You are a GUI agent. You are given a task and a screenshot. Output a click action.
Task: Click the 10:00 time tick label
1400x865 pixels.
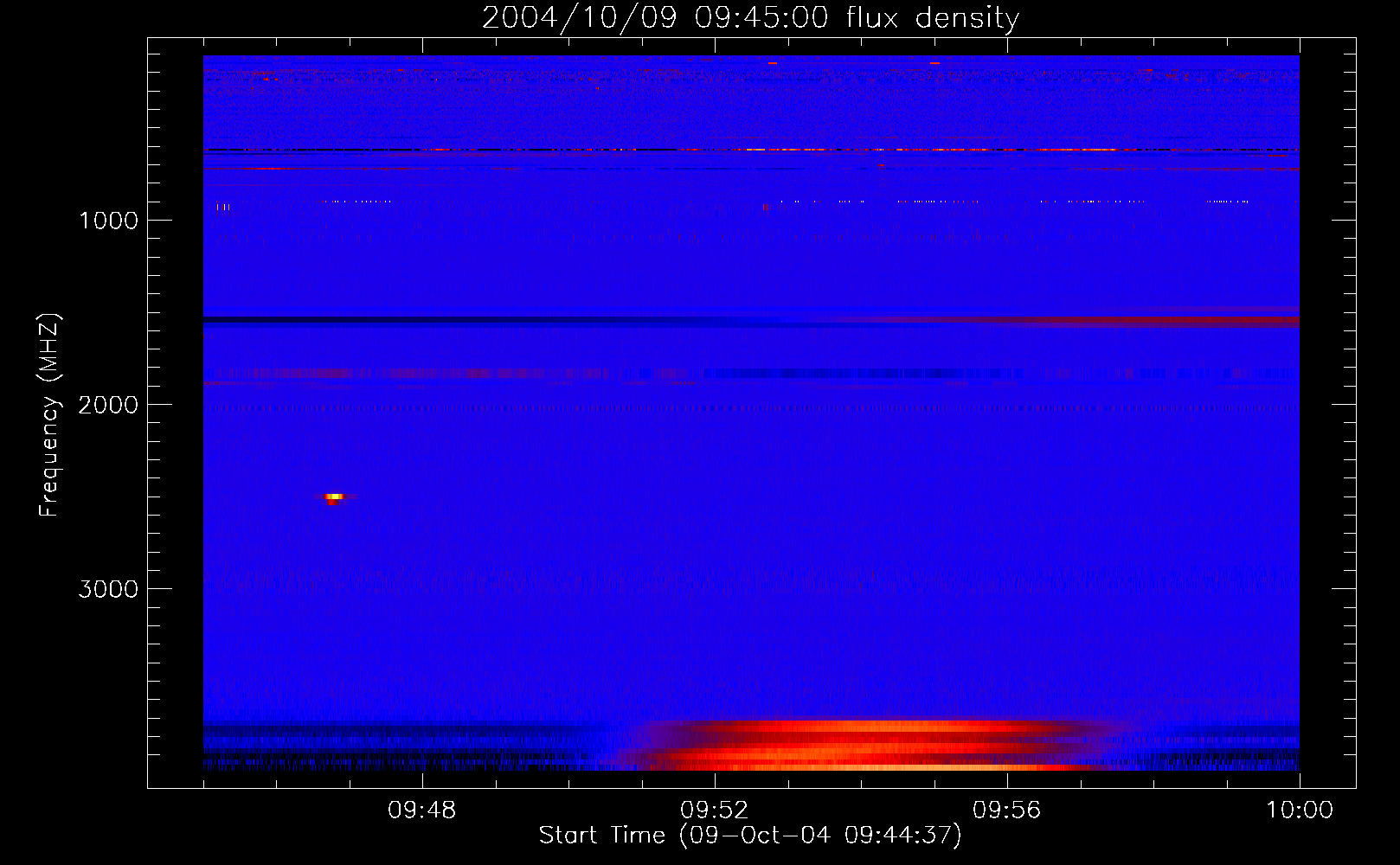[x=1300, y=811]
